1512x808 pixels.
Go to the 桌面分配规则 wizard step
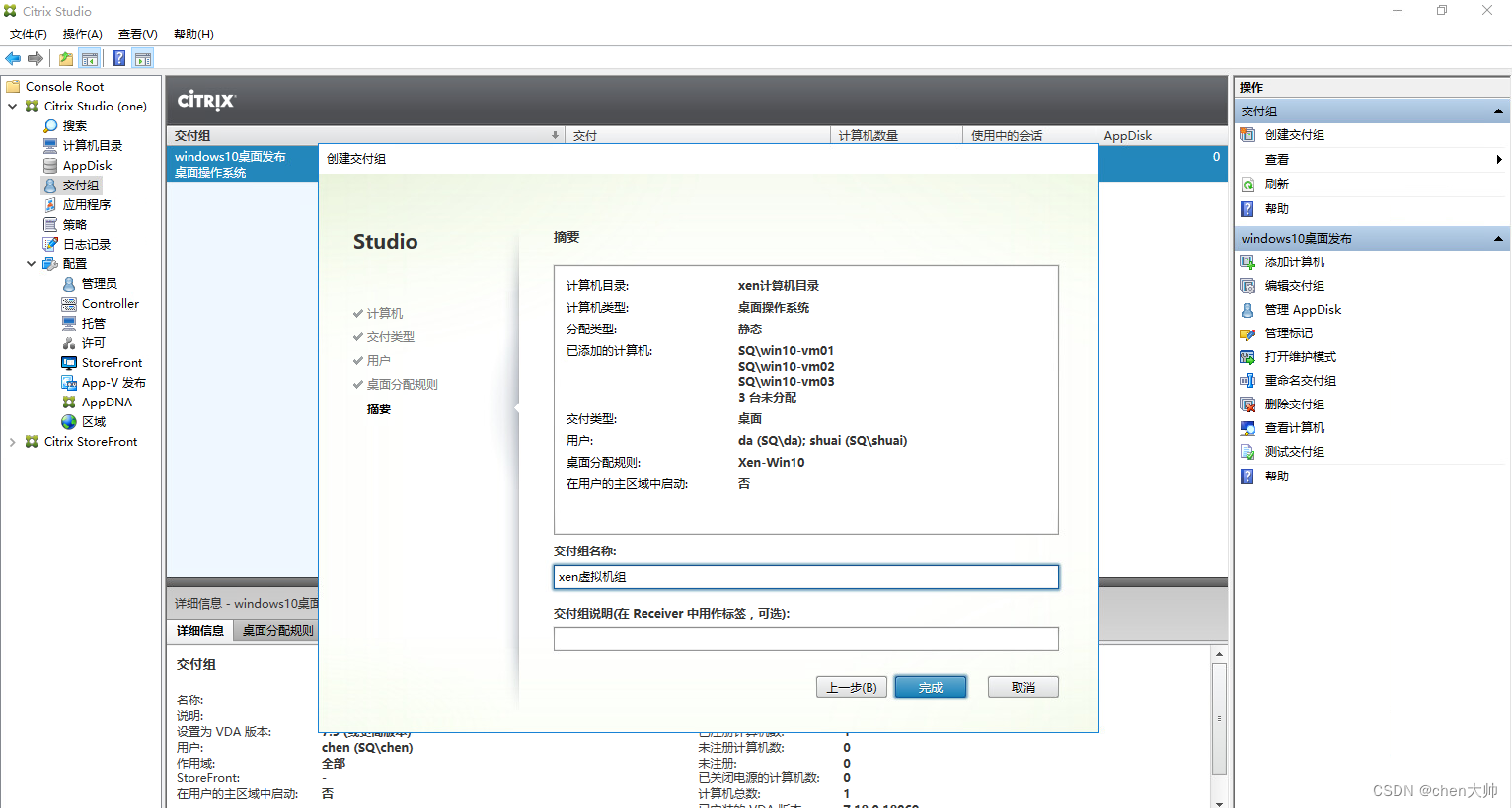click(x=403, y=385)
